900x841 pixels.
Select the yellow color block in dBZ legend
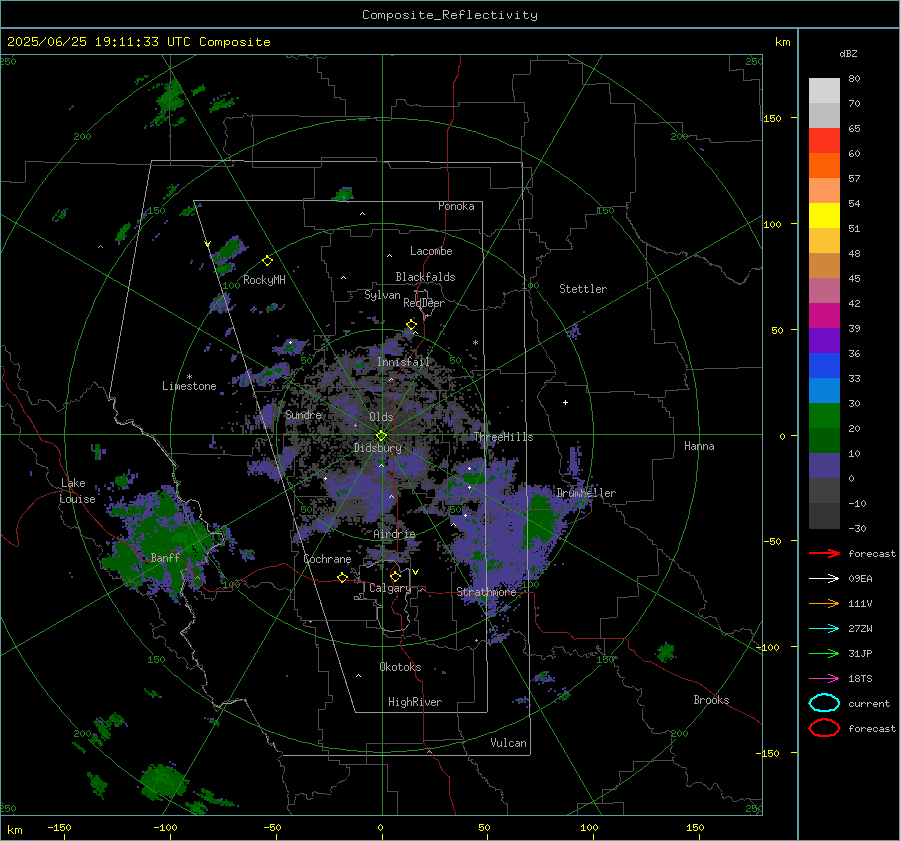pyautogui.click(x=824, y=215)
